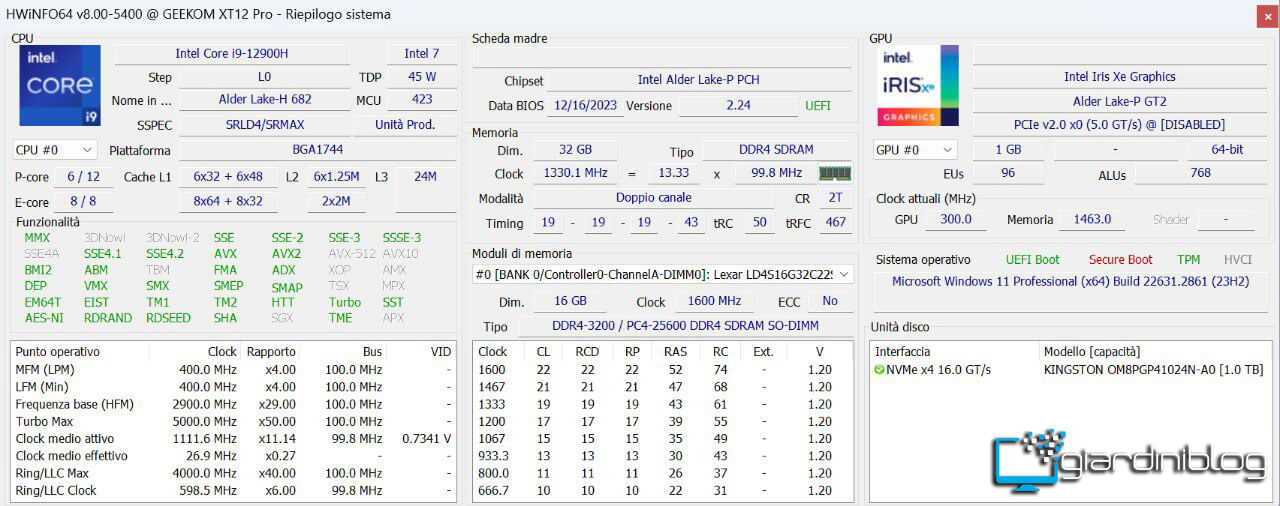This screenshot has height=506, width=1280.
Task: Click the green UEFI label
Action: pyautogui.click(x=817, y=105)
